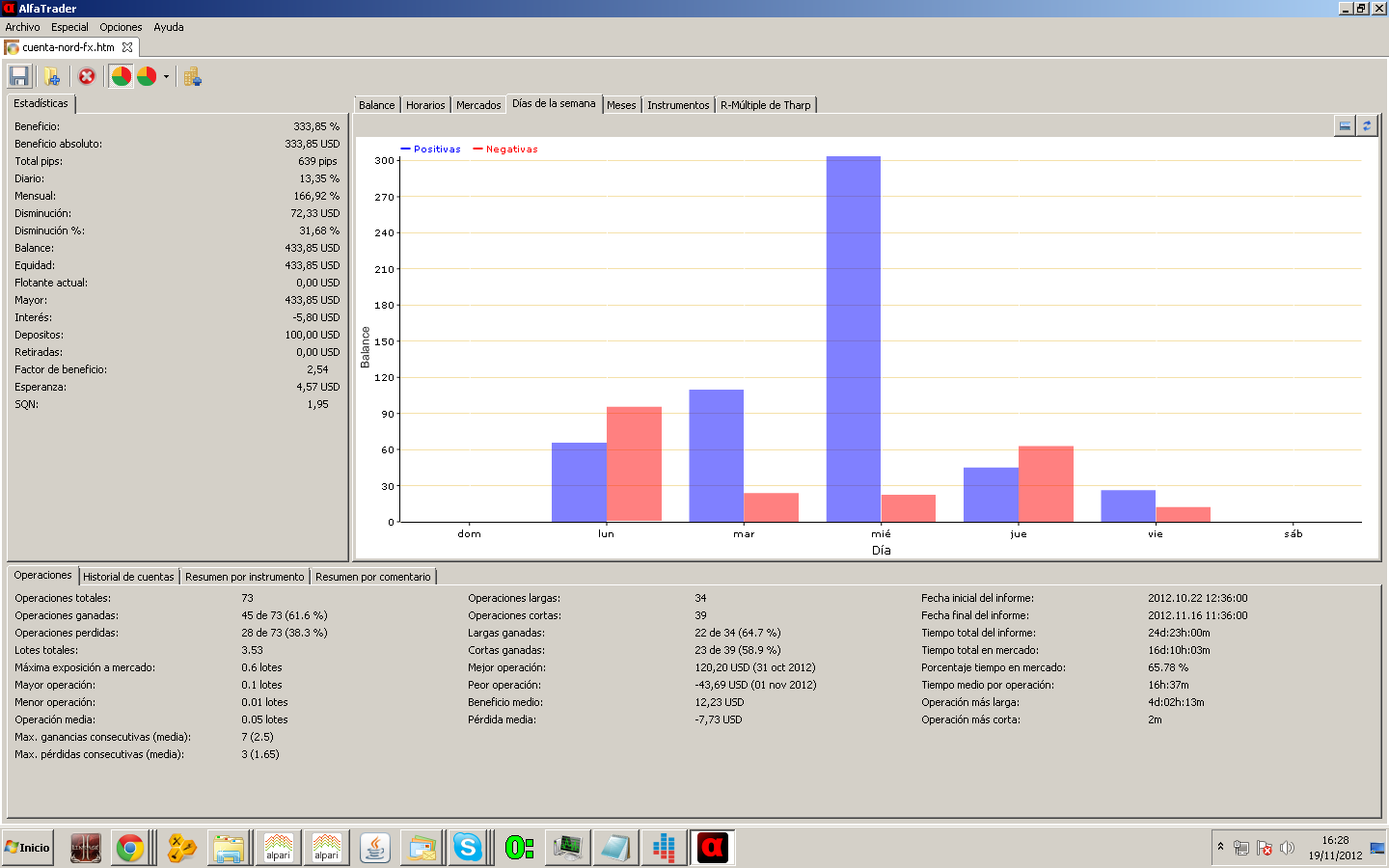Click the Inicio start button
The width and height of the screenshot is (1389, 868).
click(28, 848)
